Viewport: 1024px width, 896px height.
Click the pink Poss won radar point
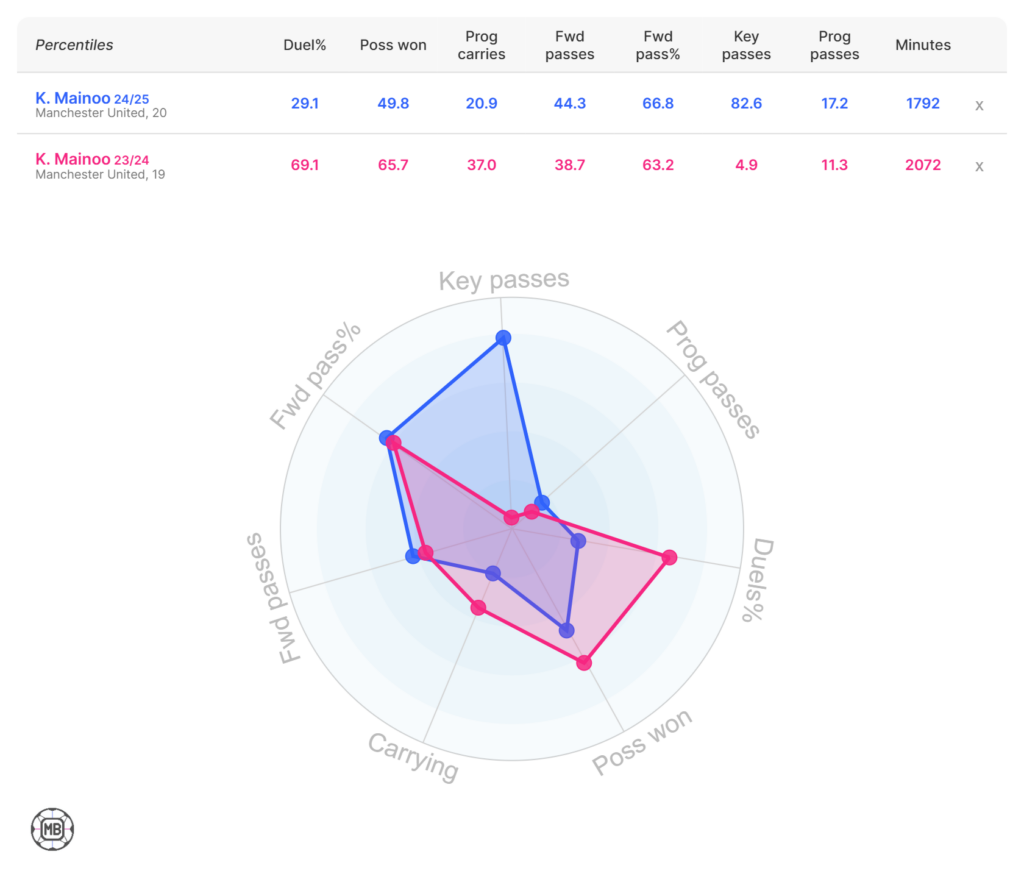coord(585,662)
